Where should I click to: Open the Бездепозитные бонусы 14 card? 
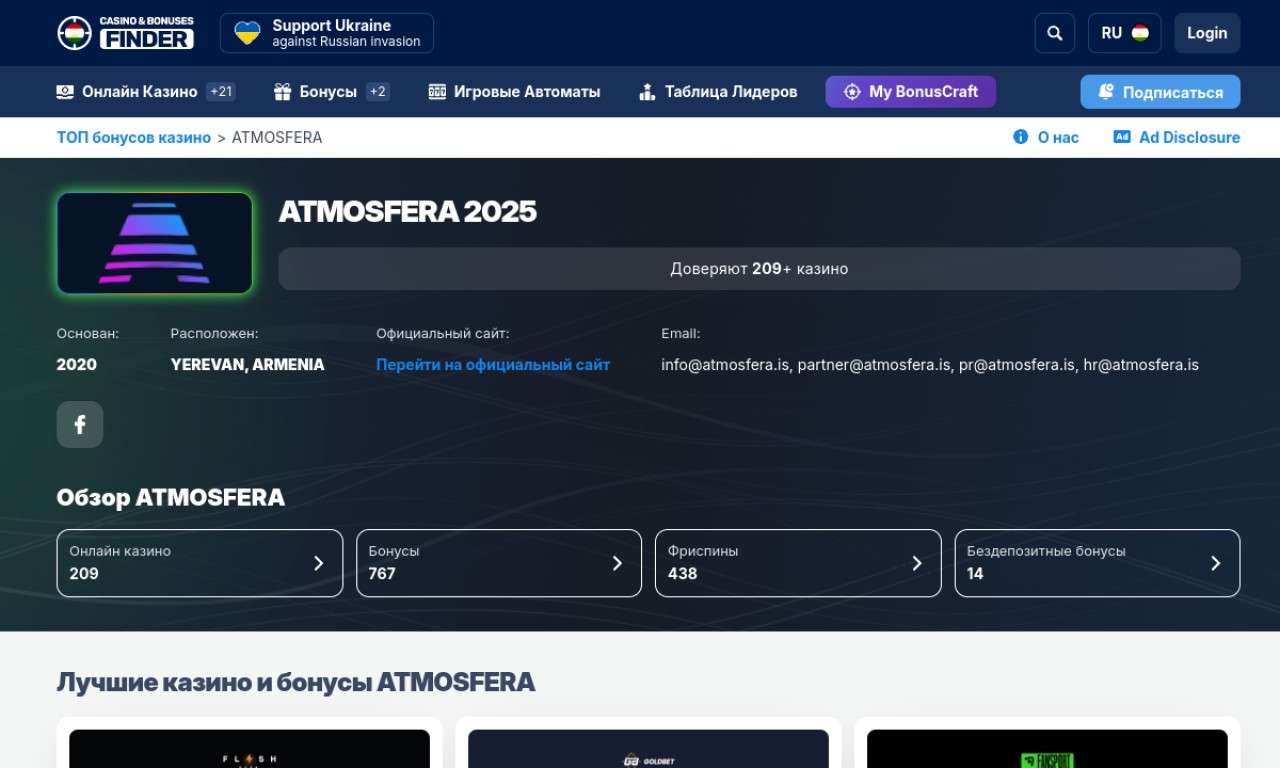pyautogui.click(x=1097, y=563)
